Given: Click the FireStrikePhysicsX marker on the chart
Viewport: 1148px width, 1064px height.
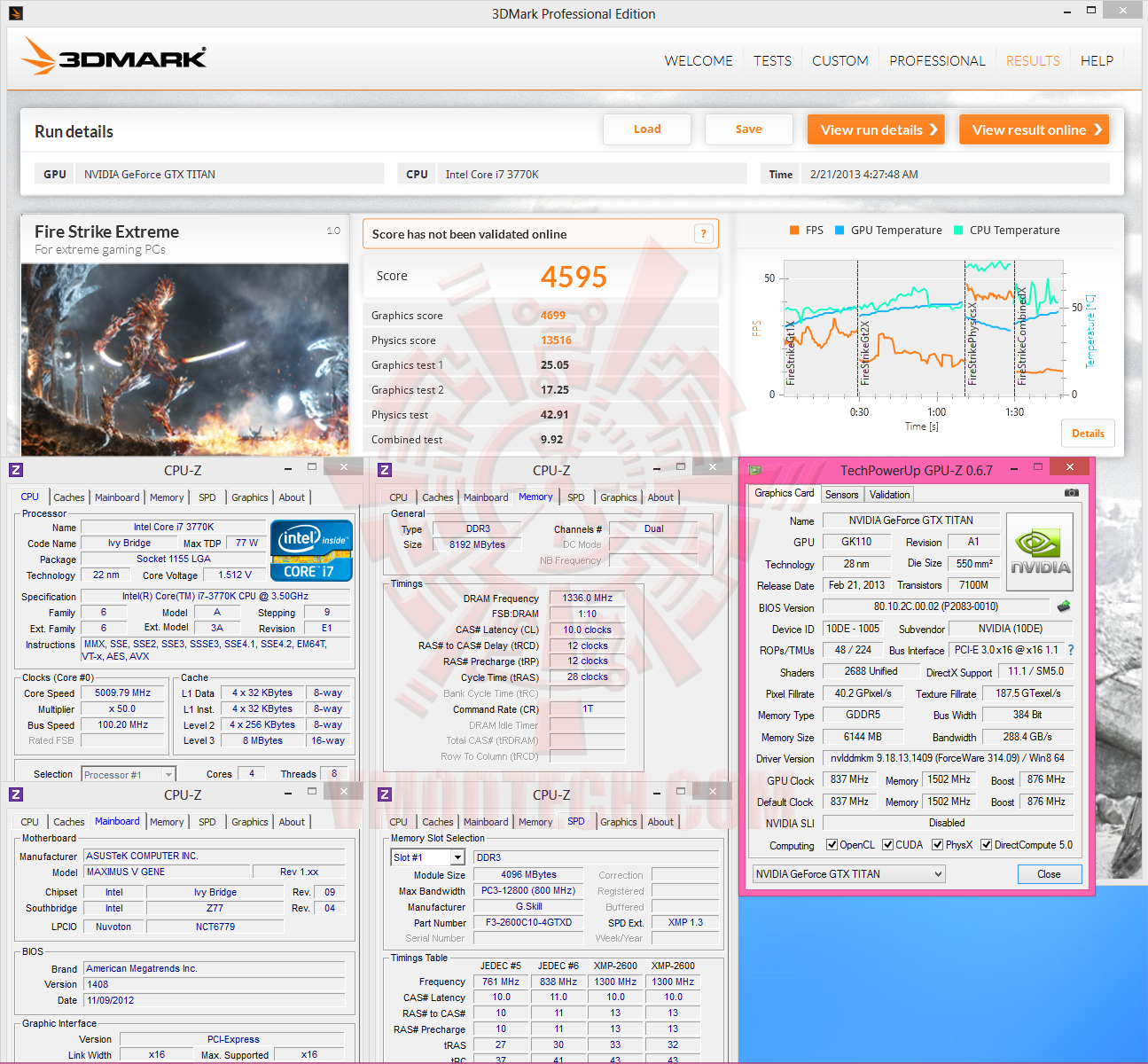Looking at the screenshot, I should 972,345.
